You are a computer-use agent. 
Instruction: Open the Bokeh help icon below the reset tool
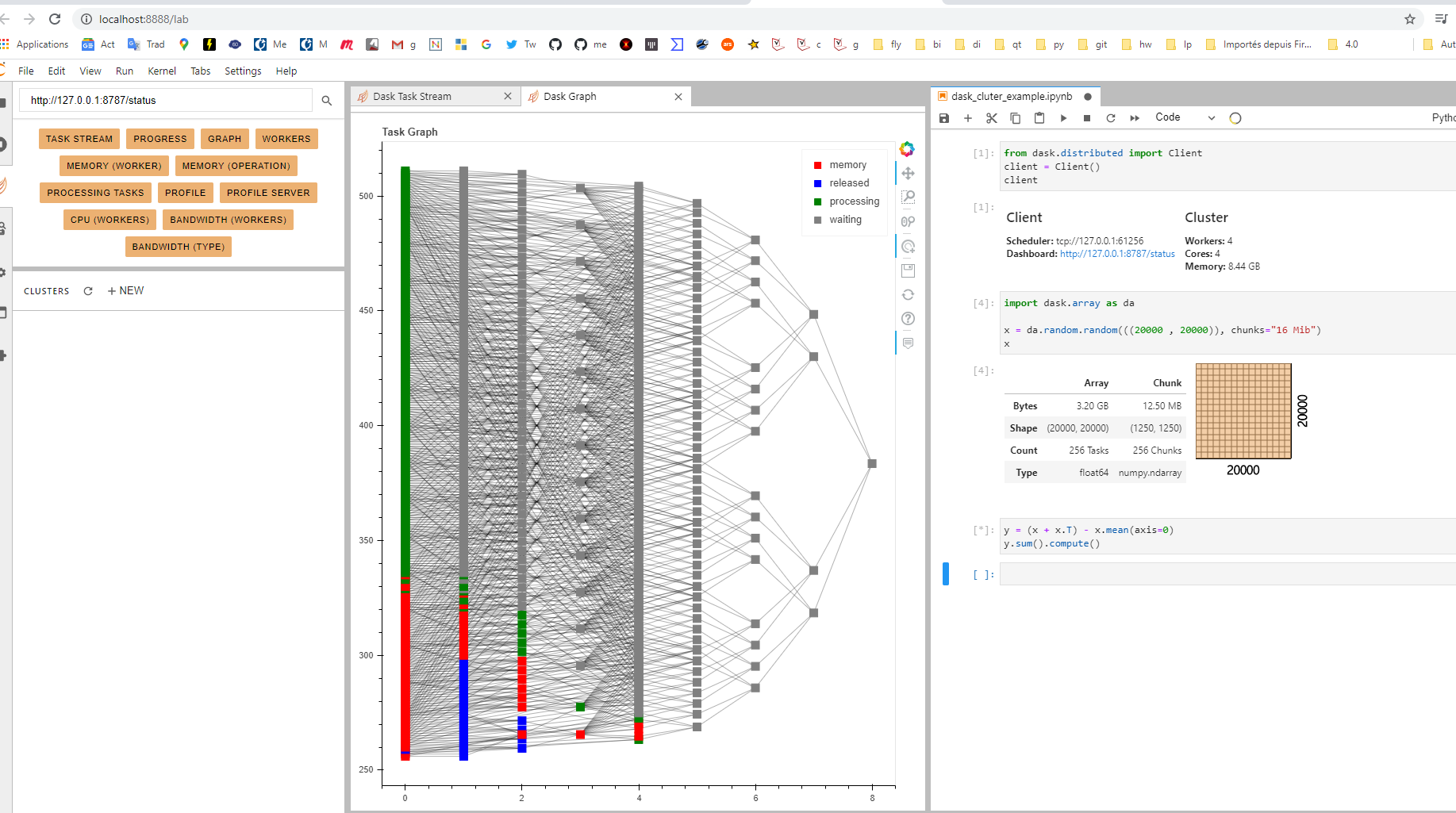point(908,318)
